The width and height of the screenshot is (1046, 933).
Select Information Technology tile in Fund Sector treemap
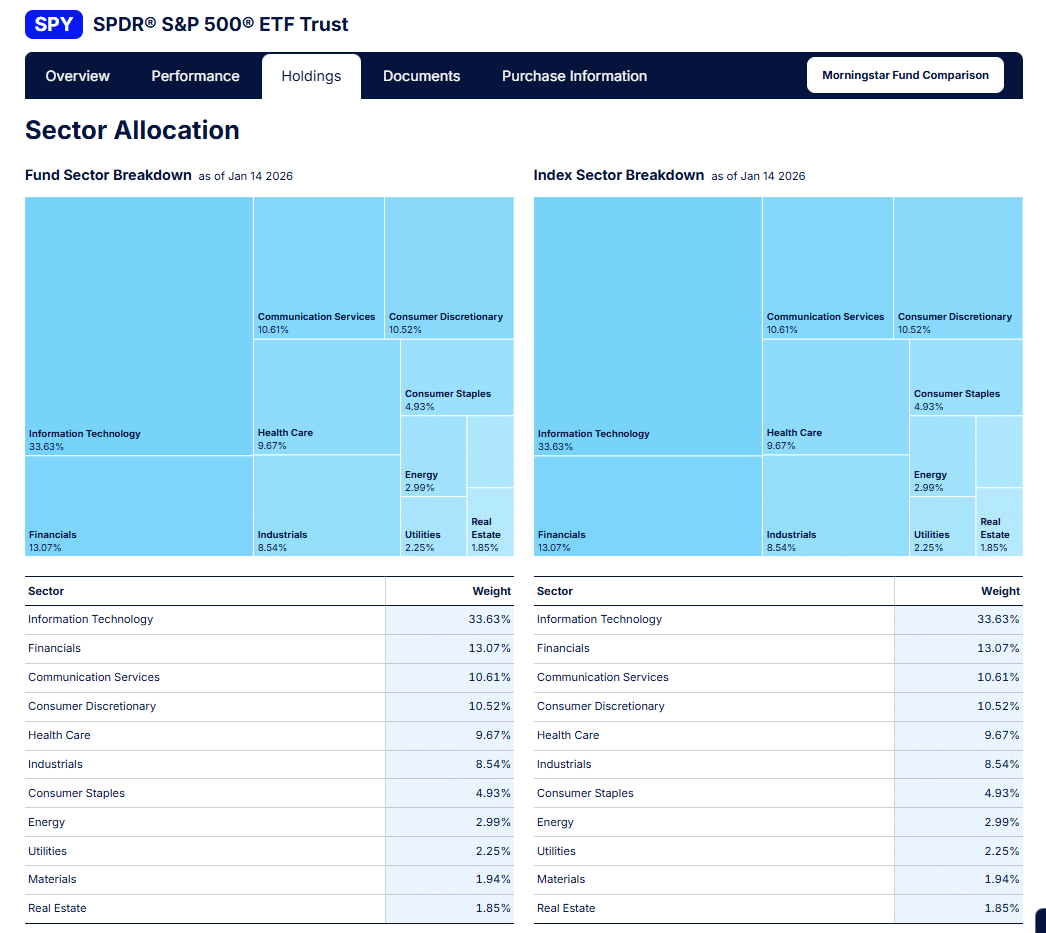click(138, 325)
